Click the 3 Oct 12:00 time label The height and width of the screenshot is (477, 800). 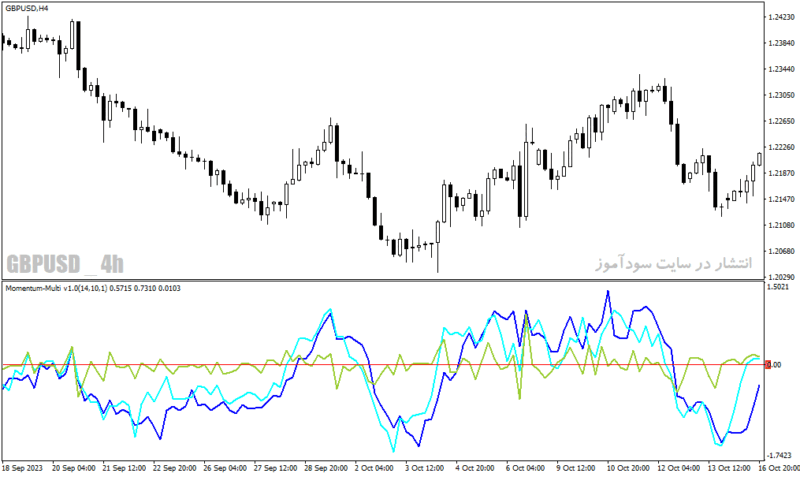[424, 468]
